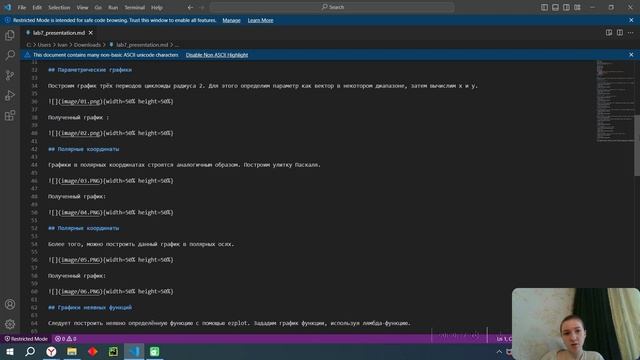Open the Run and Debug view
The height and width of the screenshot is (360, 640).
pyautogui.click(x=10, y=96)
